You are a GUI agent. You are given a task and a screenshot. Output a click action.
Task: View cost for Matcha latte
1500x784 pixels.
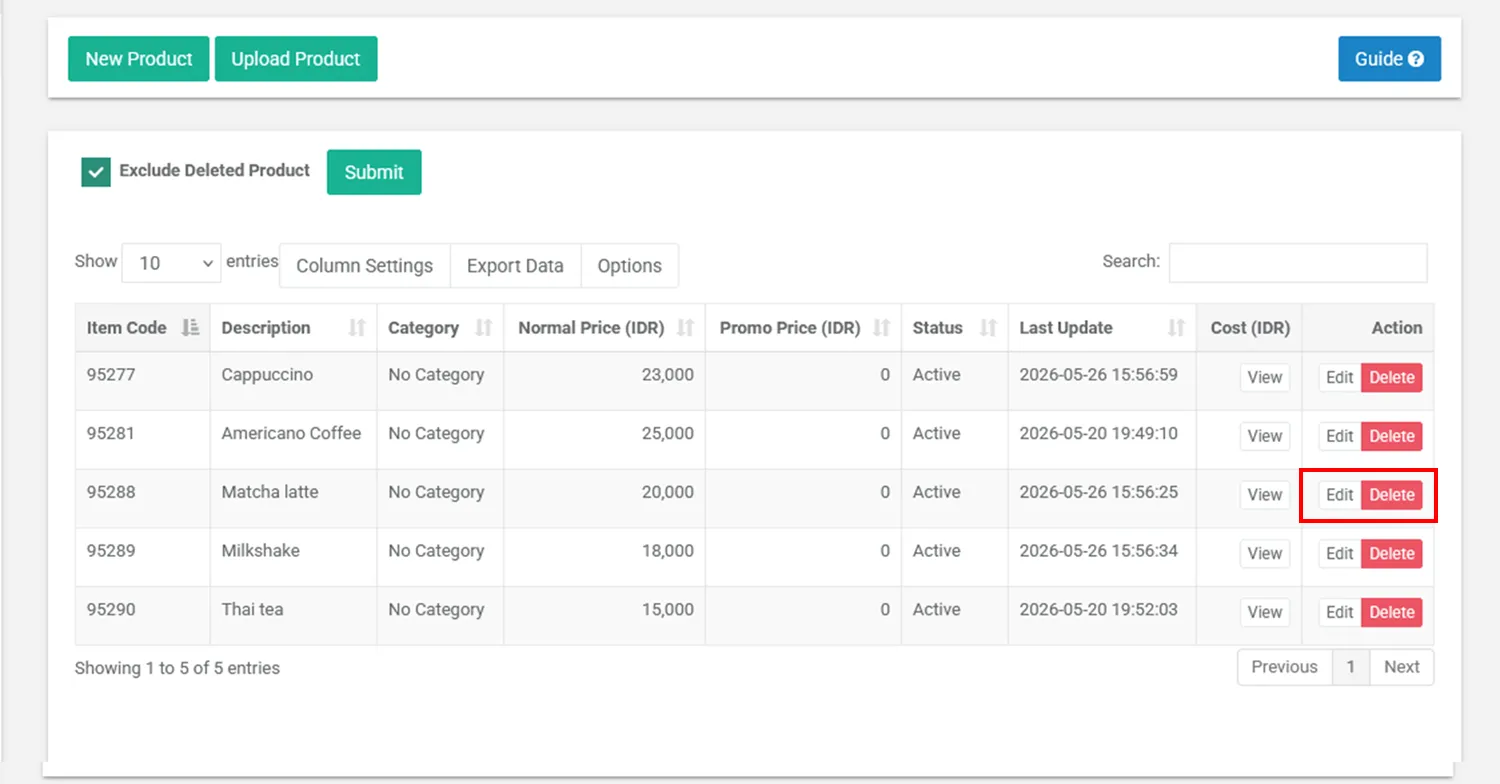point(1265,495)
